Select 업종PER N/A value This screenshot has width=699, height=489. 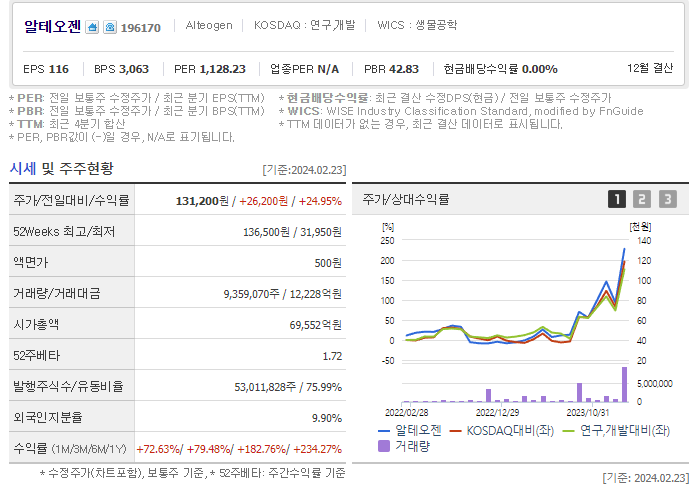pos(304,69)
